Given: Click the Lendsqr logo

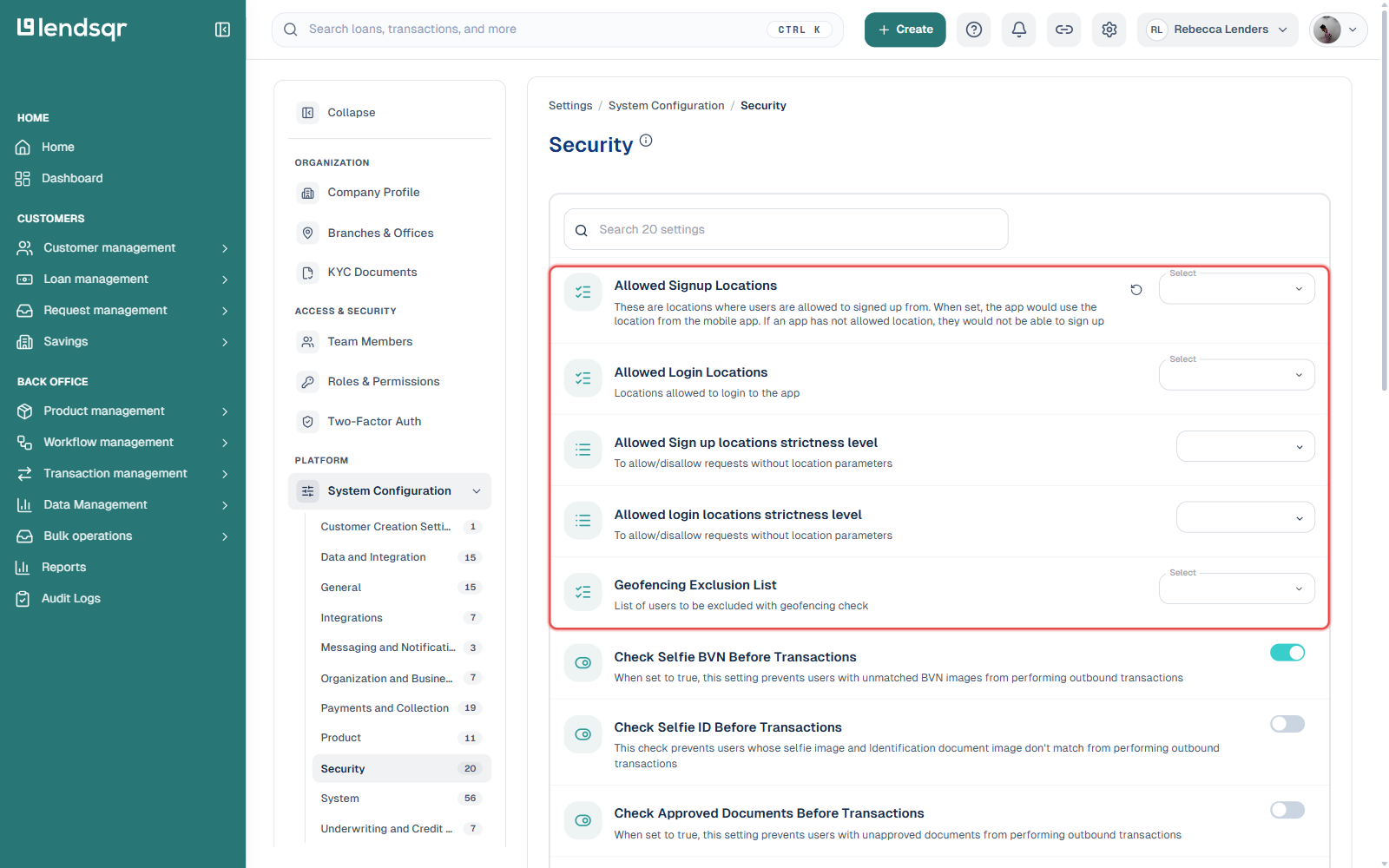Looking at the screenshot, I should pyautogui.click(x=72, y=29).
